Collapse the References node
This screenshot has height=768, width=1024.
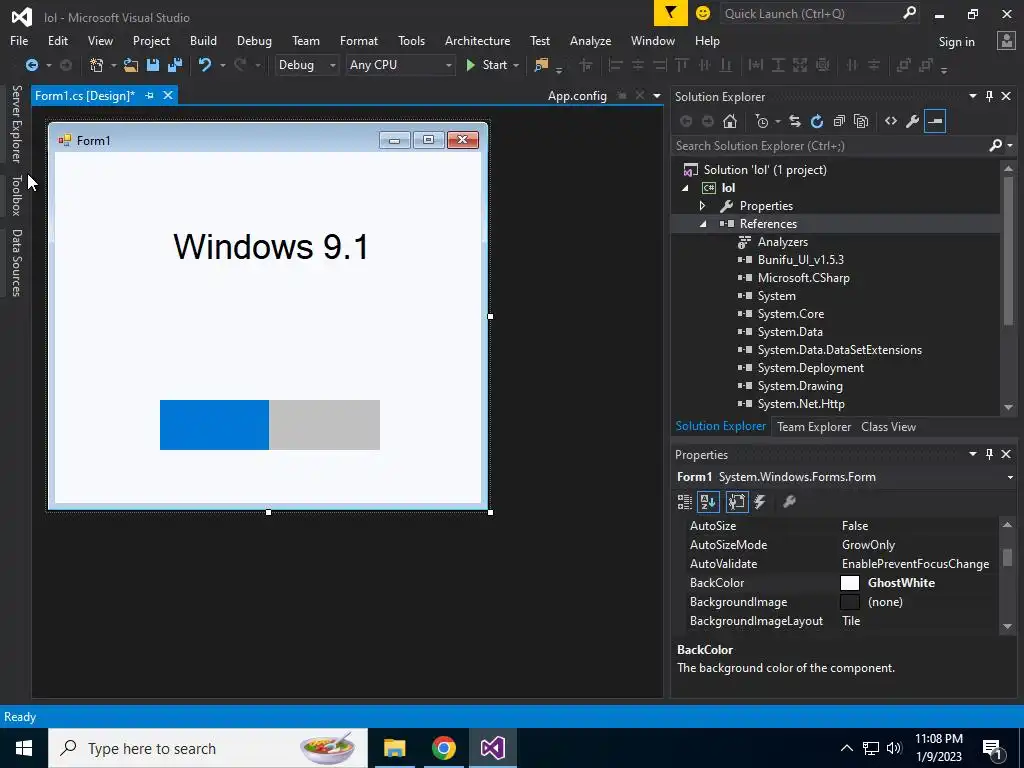(x=703, y=224)
